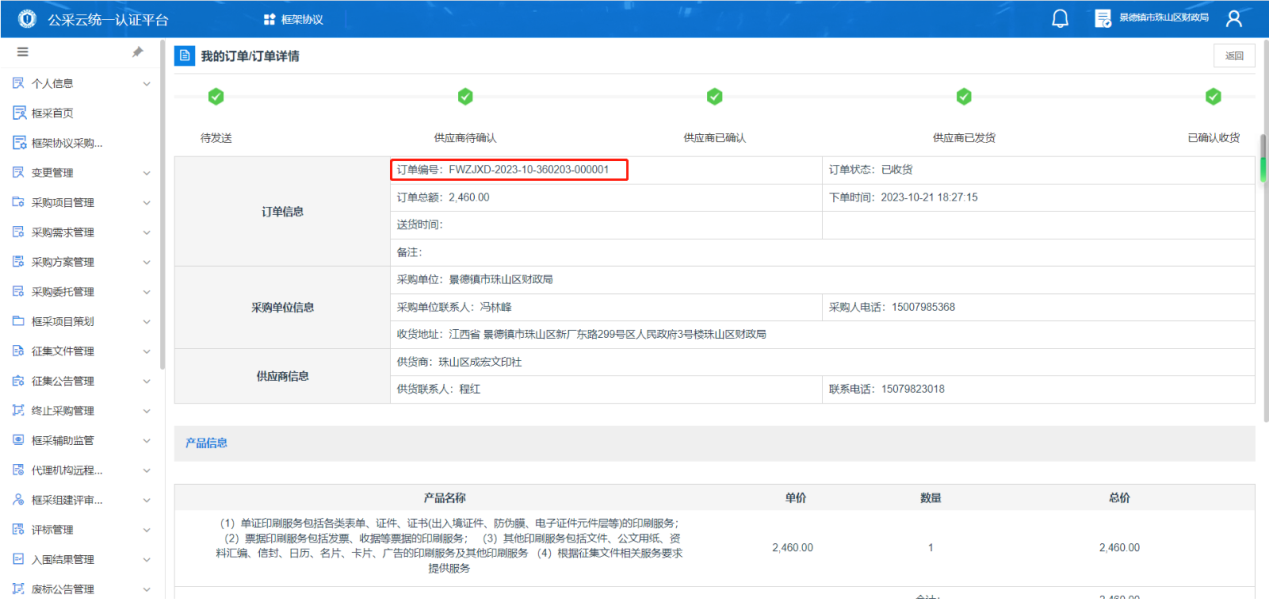Expand the 个人信息 sidebar chevron
The height and width of the screenshot is (606, 1269).
[147, 84]
